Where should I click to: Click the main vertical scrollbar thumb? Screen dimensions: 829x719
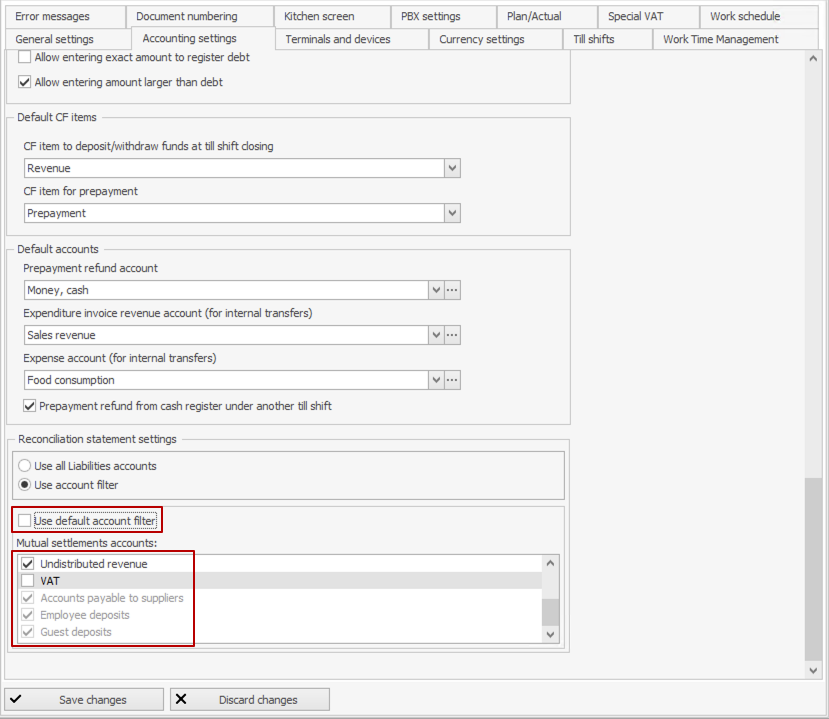coord(814,568)
